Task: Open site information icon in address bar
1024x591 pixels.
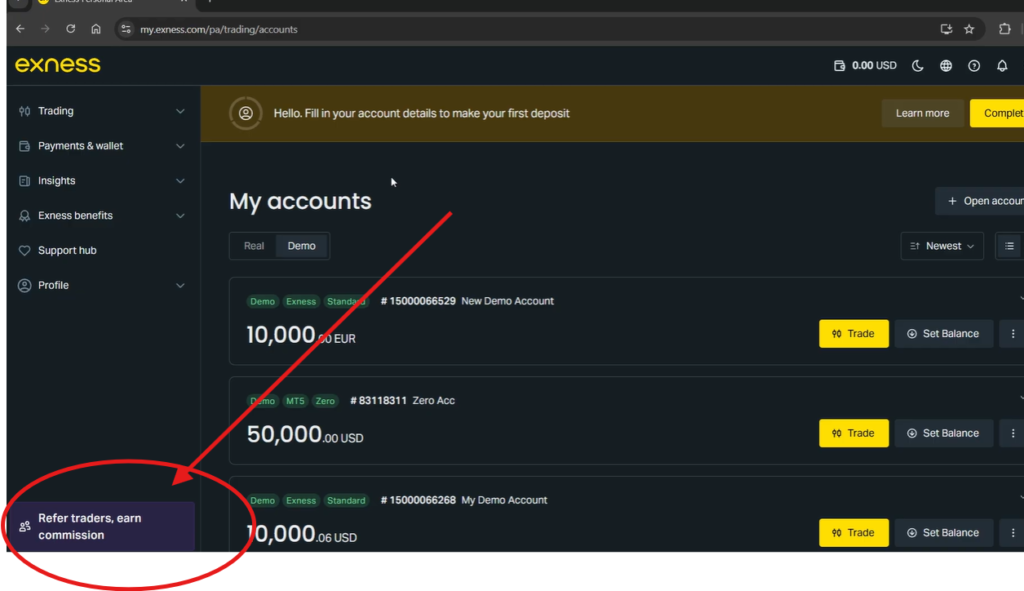Action: pos(126,29)
